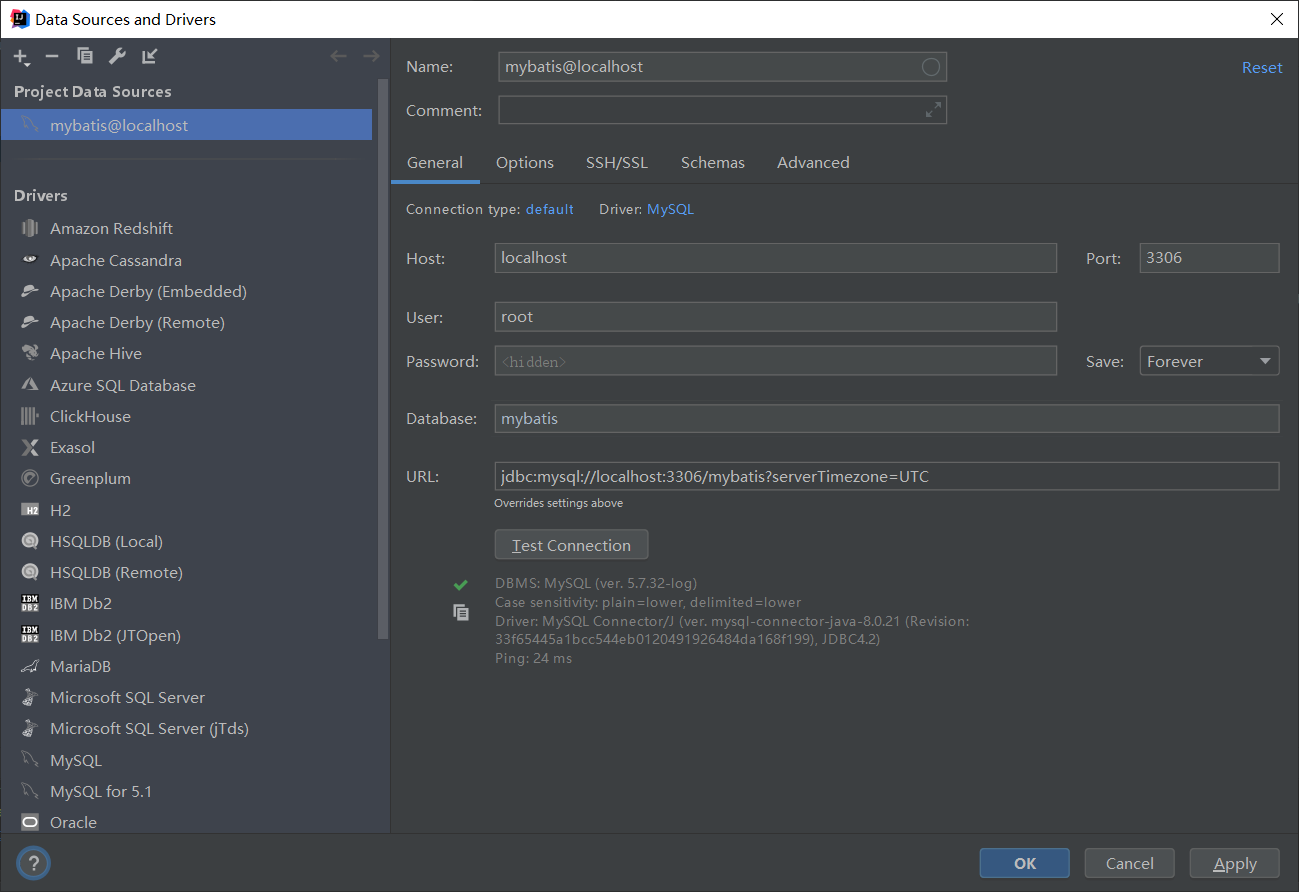Remove the selected data source using minus icon
The width and height of the screenshot is (1299, 892).
[x=52, y=56]
